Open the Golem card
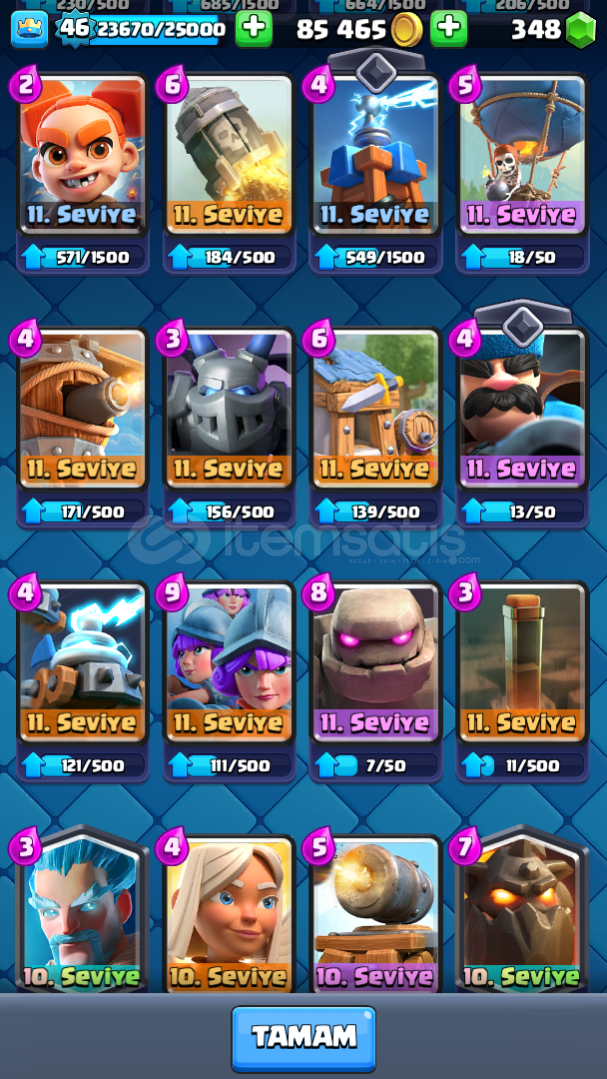This screenshot has width=607, height=1079. point(376,663)
